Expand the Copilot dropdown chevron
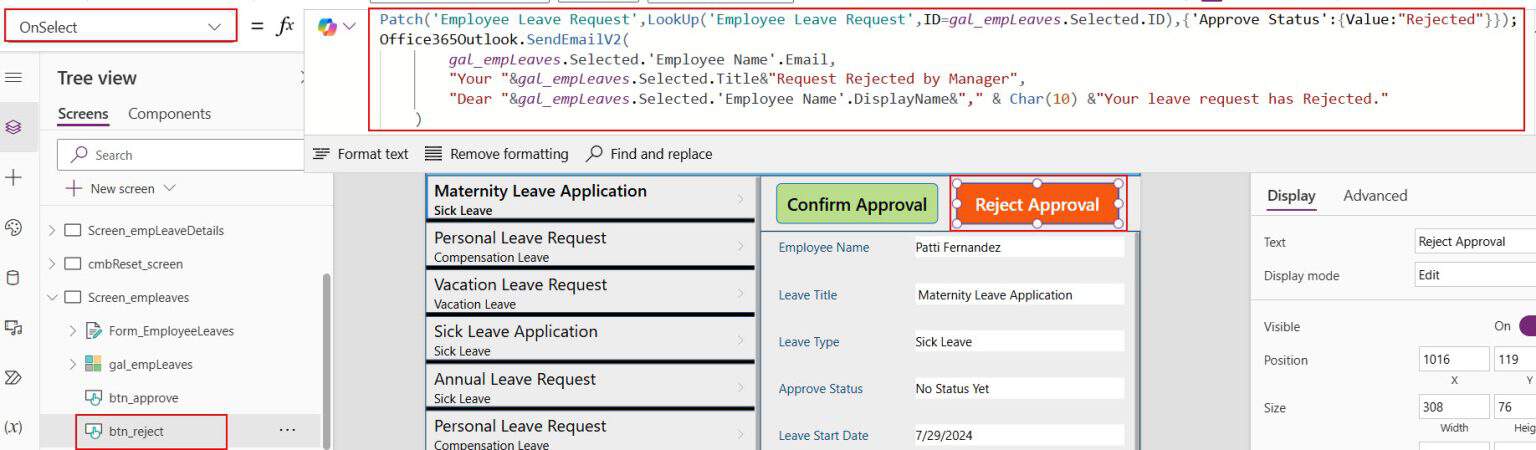Viewport: 1536px width, 450px height. pyautogui.click(x=349, y=27)
